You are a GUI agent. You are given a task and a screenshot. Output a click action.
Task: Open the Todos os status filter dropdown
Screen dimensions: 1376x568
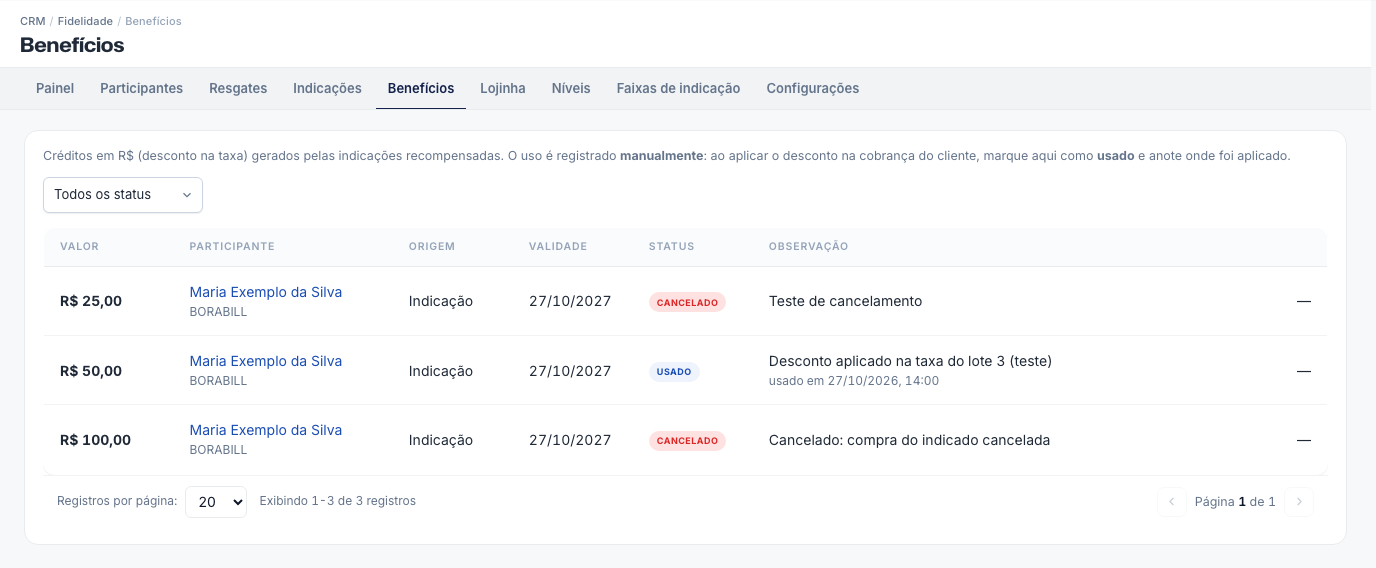click(123, 195)
